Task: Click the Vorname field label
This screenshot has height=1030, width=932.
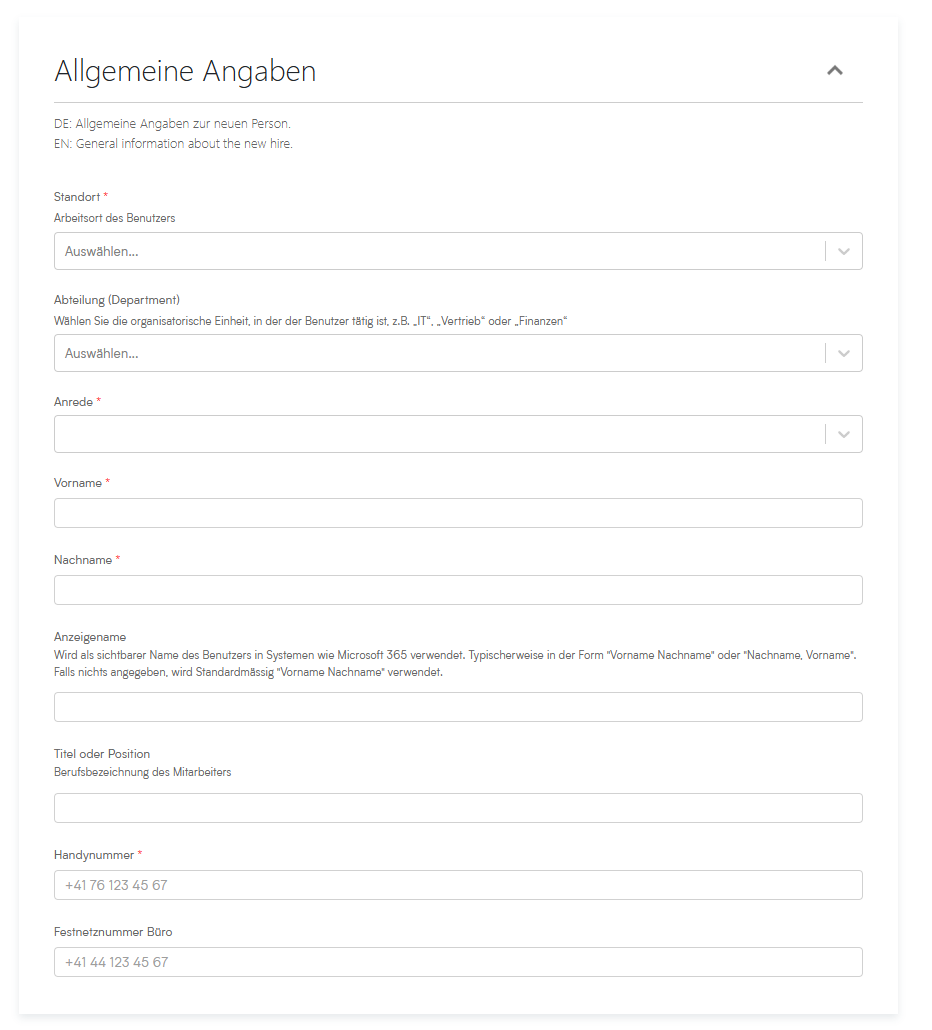Action: click(x=78, y=483)
